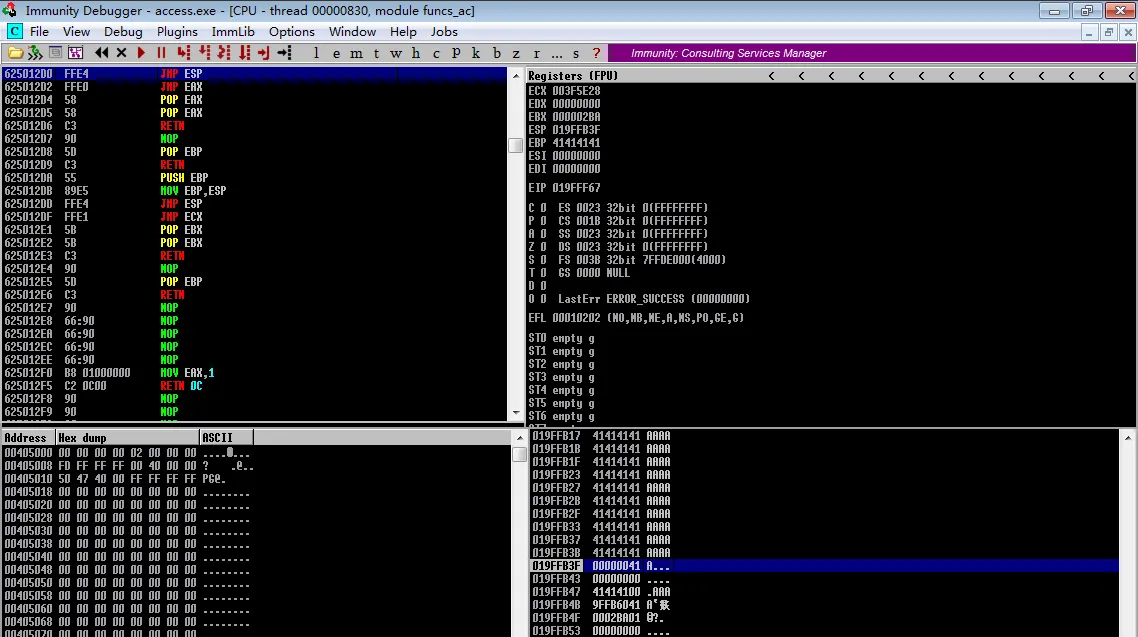Open the Jobs menu
Screen dimensions: 1138x637
coord(444,31)
